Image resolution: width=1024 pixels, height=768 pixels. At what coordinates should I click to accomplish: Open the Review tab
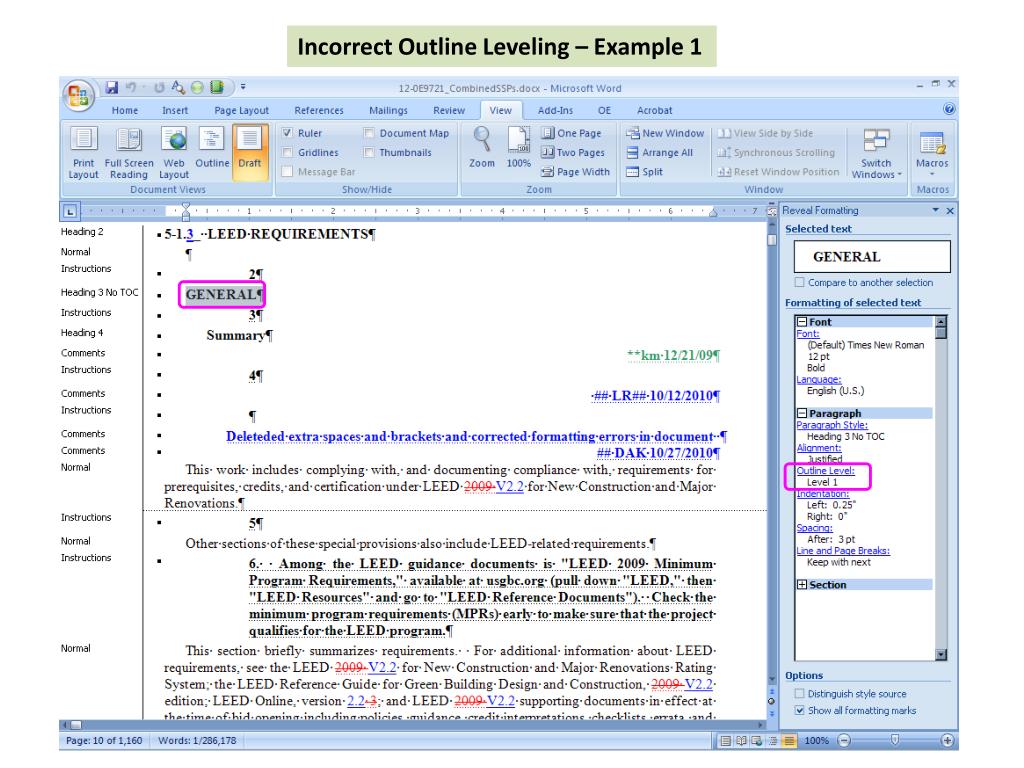(x=449, y=110)
